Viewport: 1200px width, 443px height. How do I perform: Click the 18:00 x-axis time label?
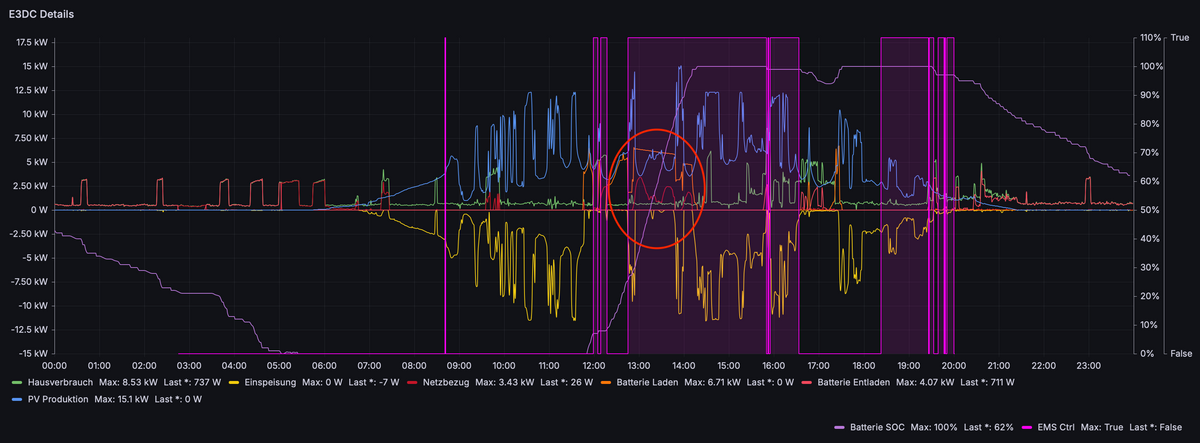[863, 365]
